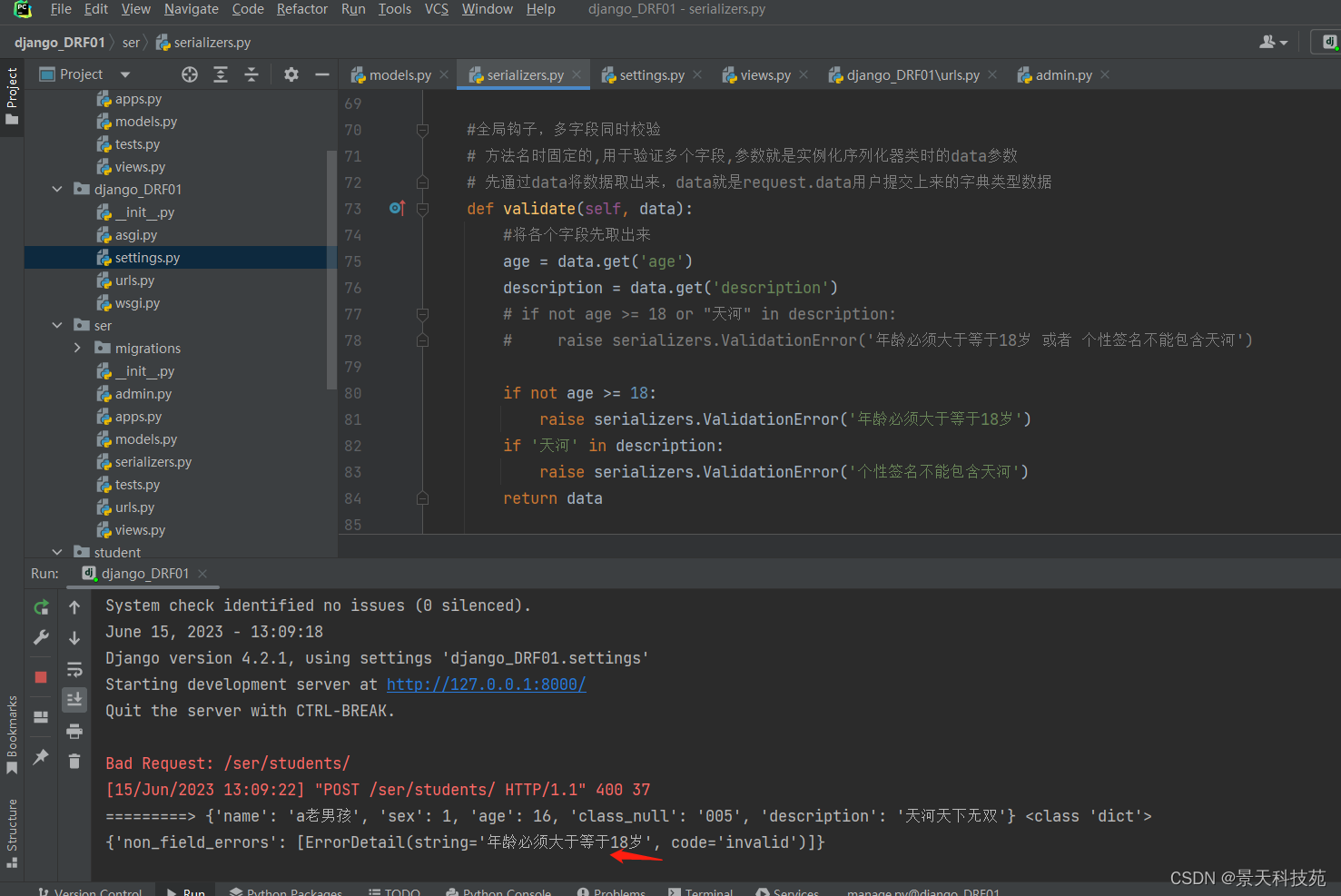The width and height of the screenshot is (1341, 896).
Task: Open http://127.0.0.1:8000/ link
Action: (487, 684)
